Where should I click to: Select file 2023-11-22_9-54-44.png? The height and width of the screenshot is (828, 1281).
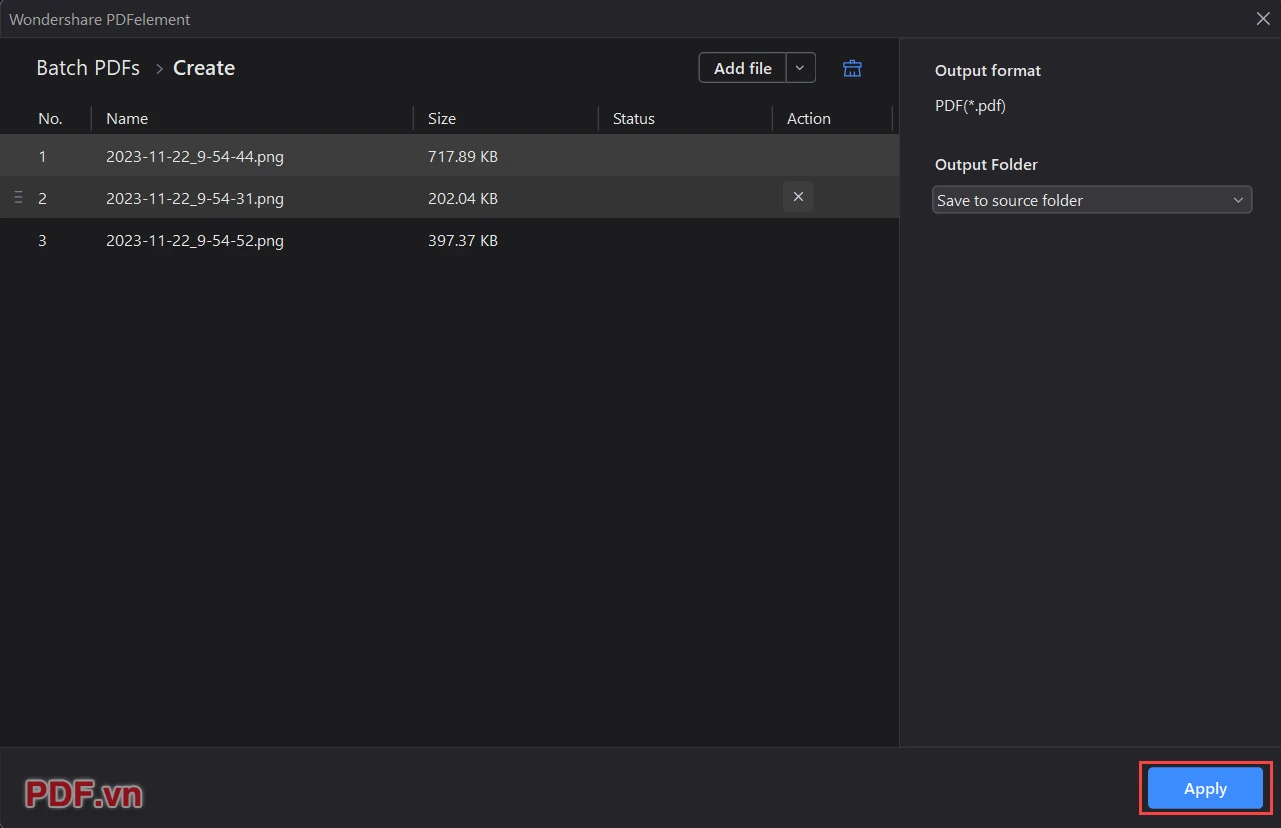(x=195, y=157)
